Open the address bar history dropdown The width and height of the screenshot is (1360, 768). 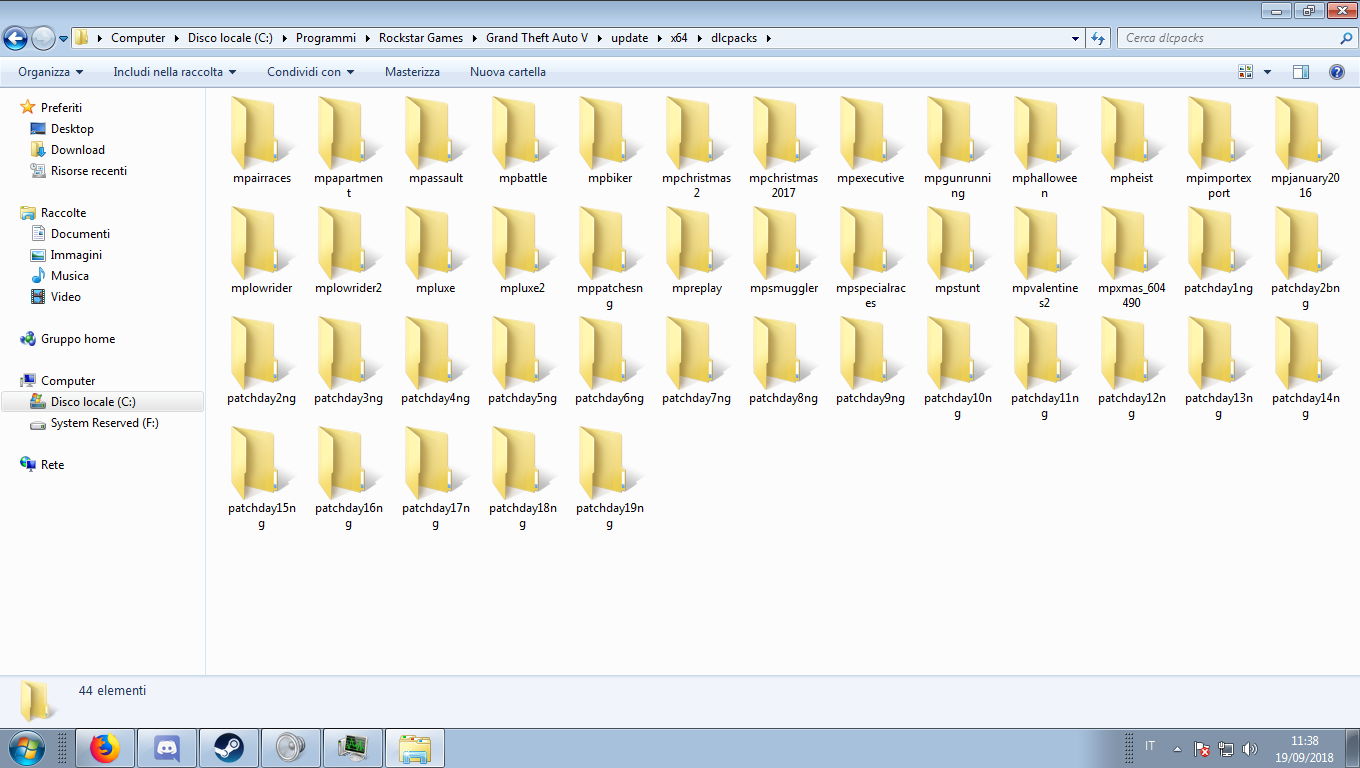[1076, 38]
